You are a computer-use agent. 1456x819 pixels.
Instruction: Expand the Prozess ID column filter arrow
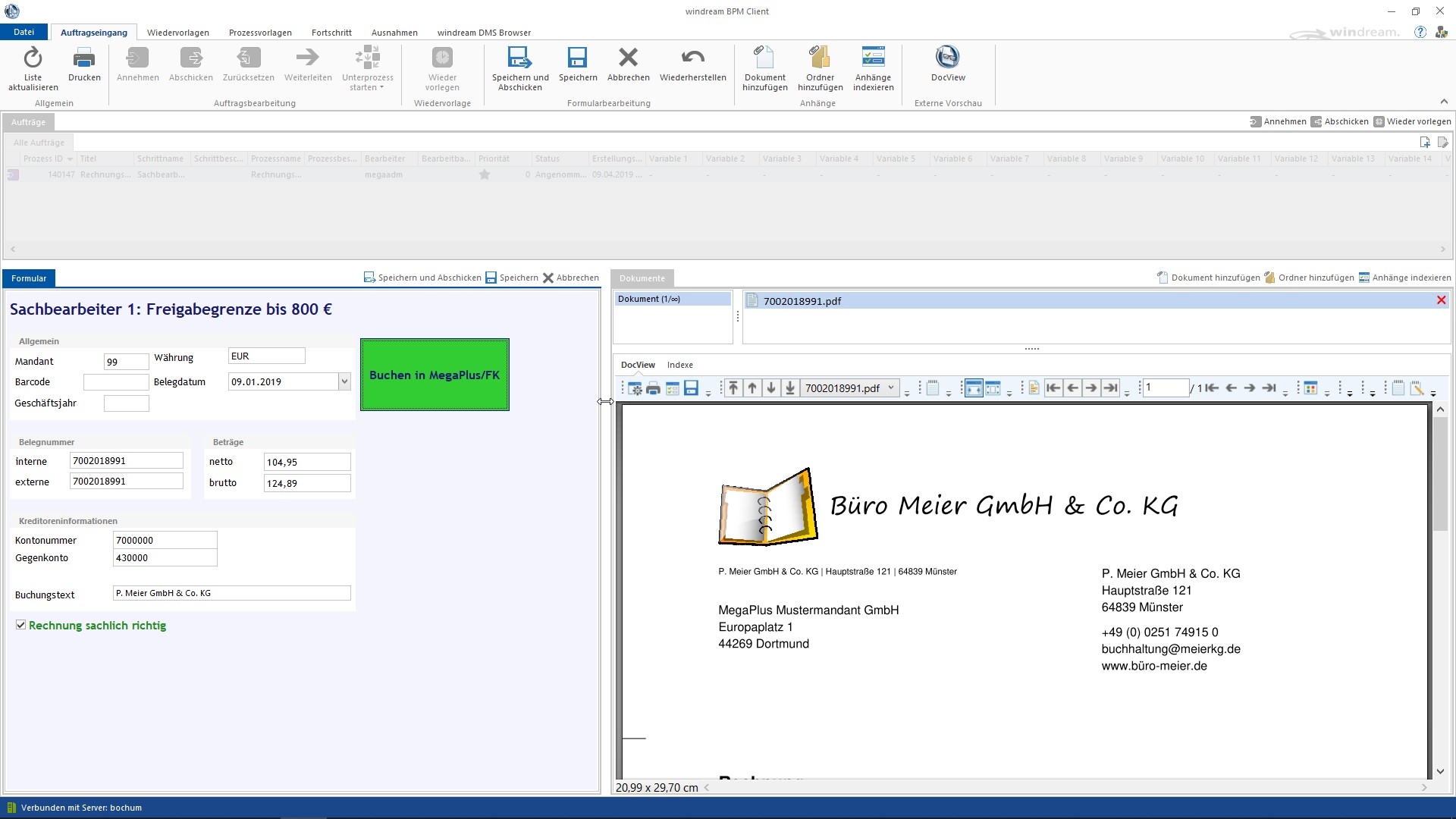click(x=70, y=159)
